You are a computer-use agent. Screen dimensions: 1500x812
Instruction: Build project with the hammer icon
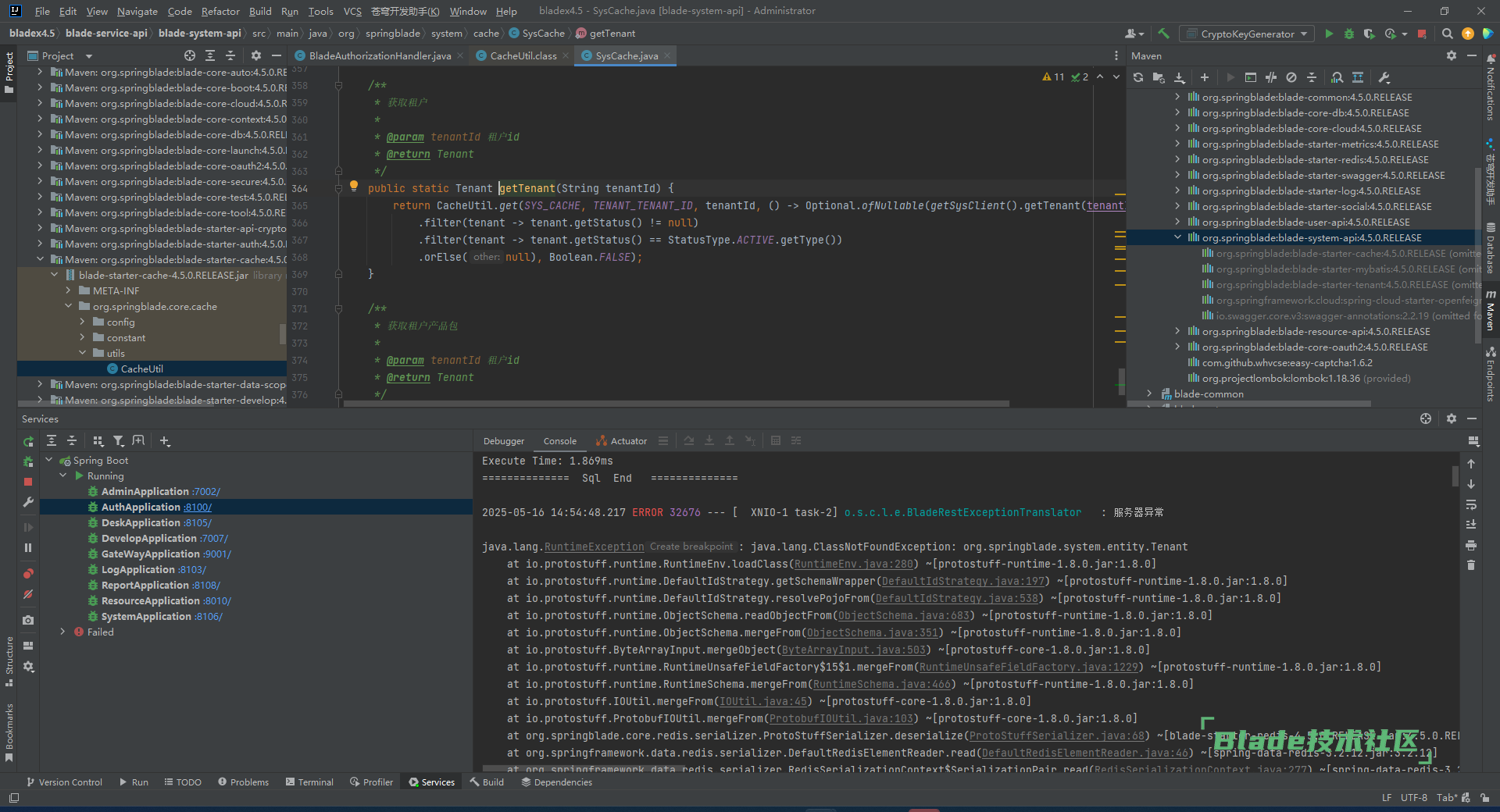1164,34
